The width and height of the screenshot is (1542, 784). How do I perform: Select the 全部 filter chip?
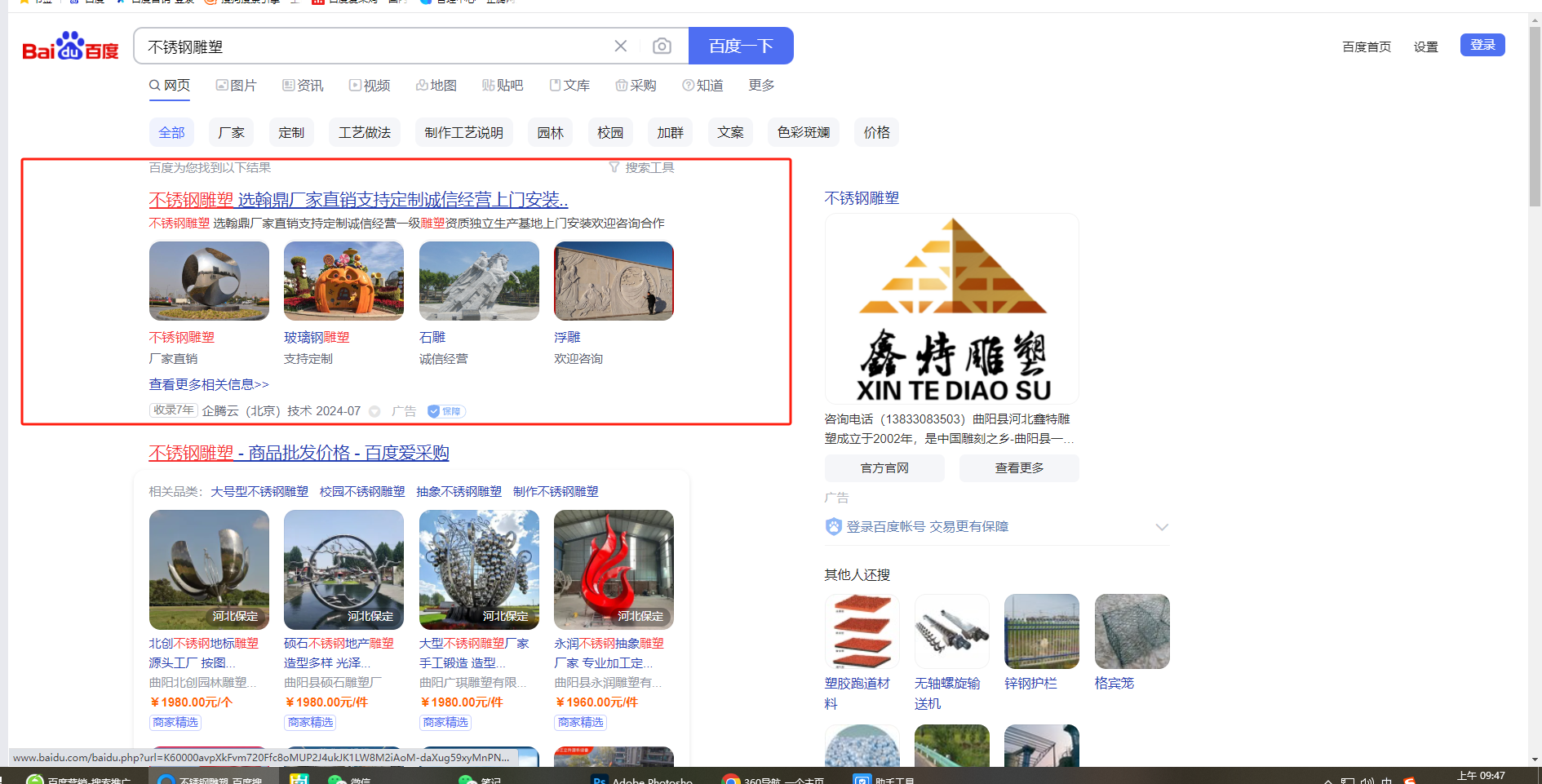point(171,132)
